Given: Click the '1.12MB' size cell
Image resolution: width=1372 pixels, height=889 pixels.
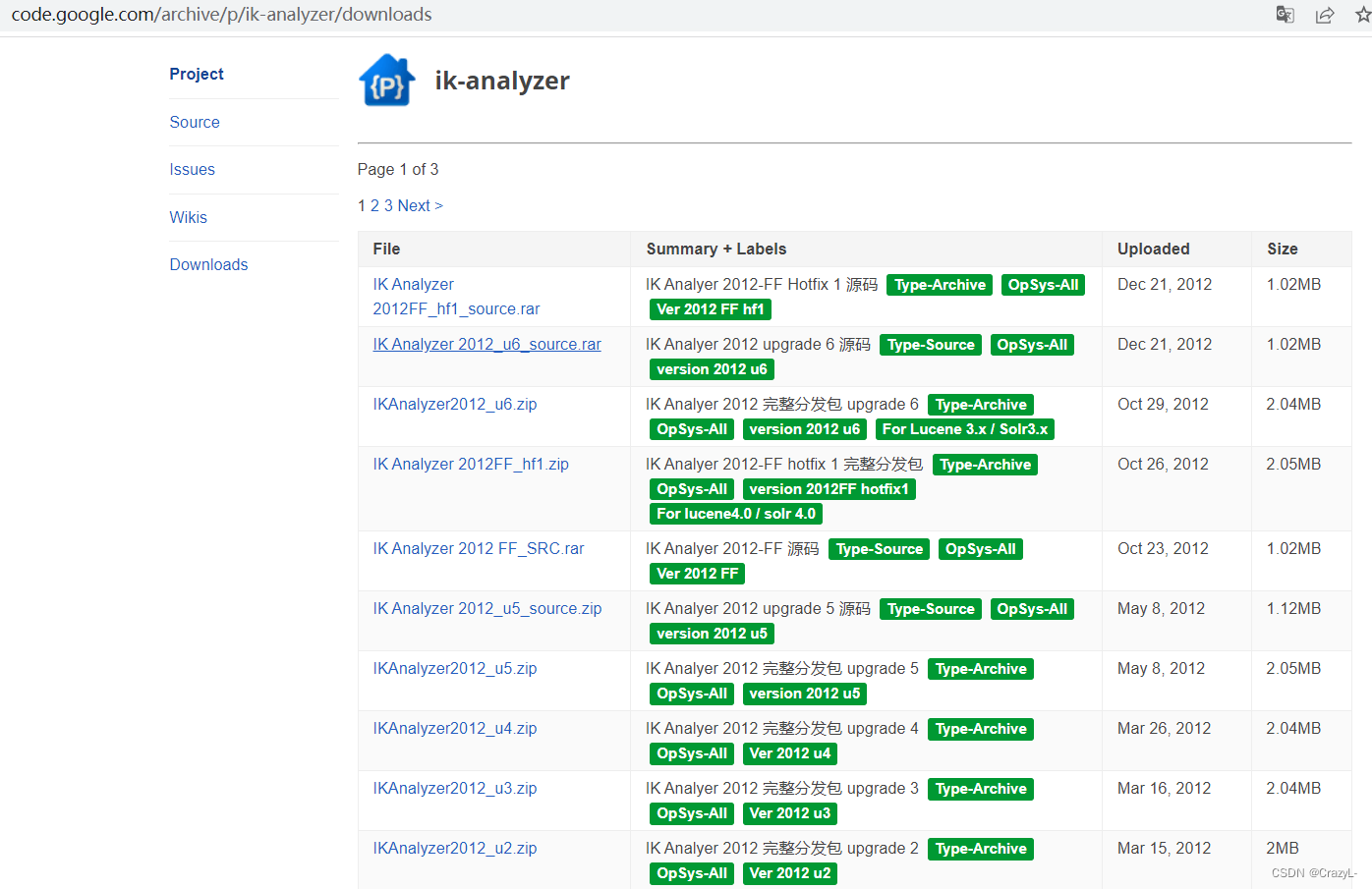Looking at the screenshot, I should tap(1293, 608).
